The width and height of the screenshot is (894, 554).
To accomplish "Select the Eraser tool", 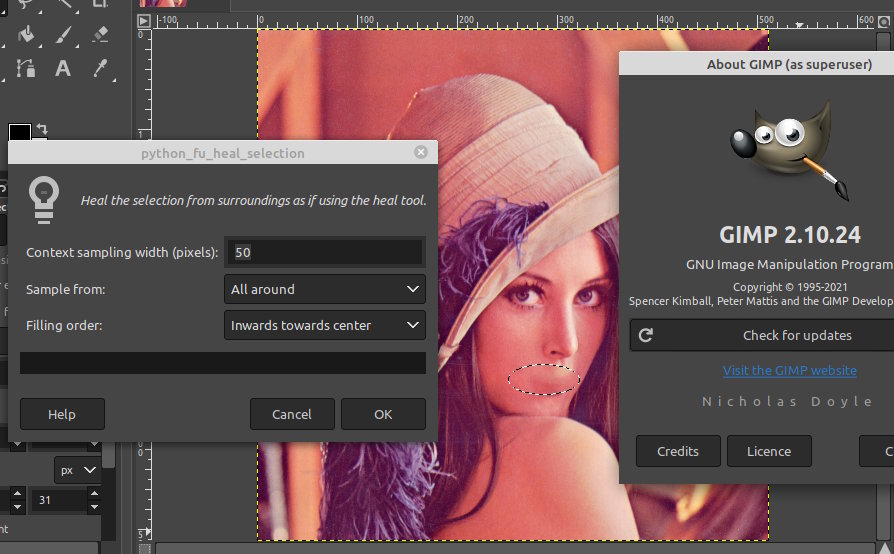I will (98, 33).
